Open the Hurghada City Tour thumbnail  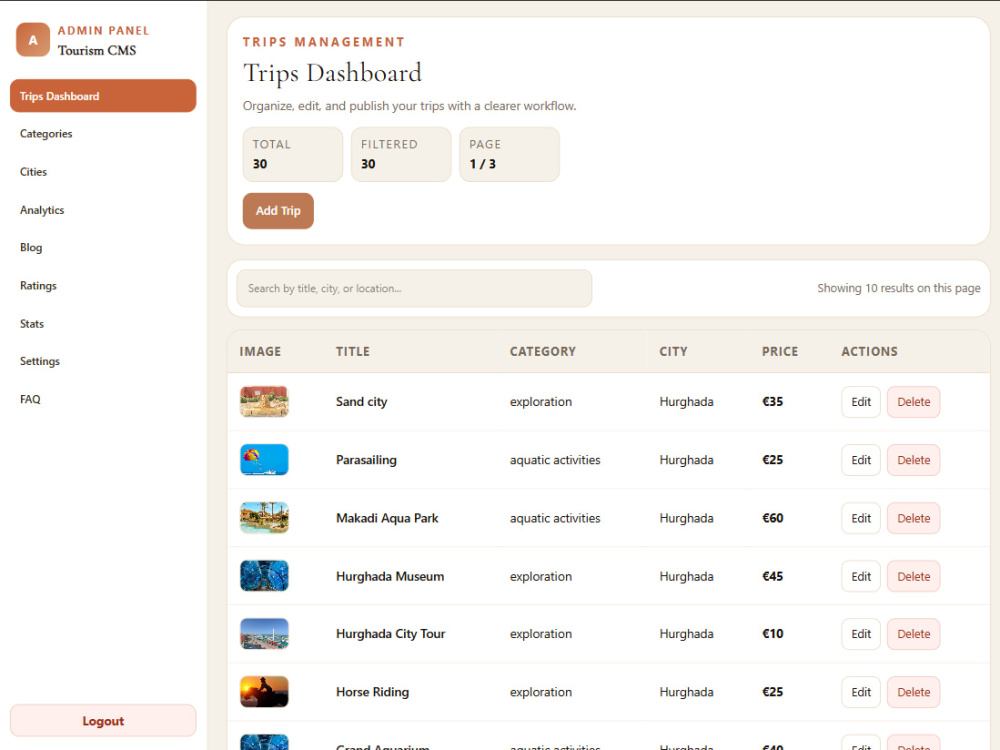(x=264, y=634)
